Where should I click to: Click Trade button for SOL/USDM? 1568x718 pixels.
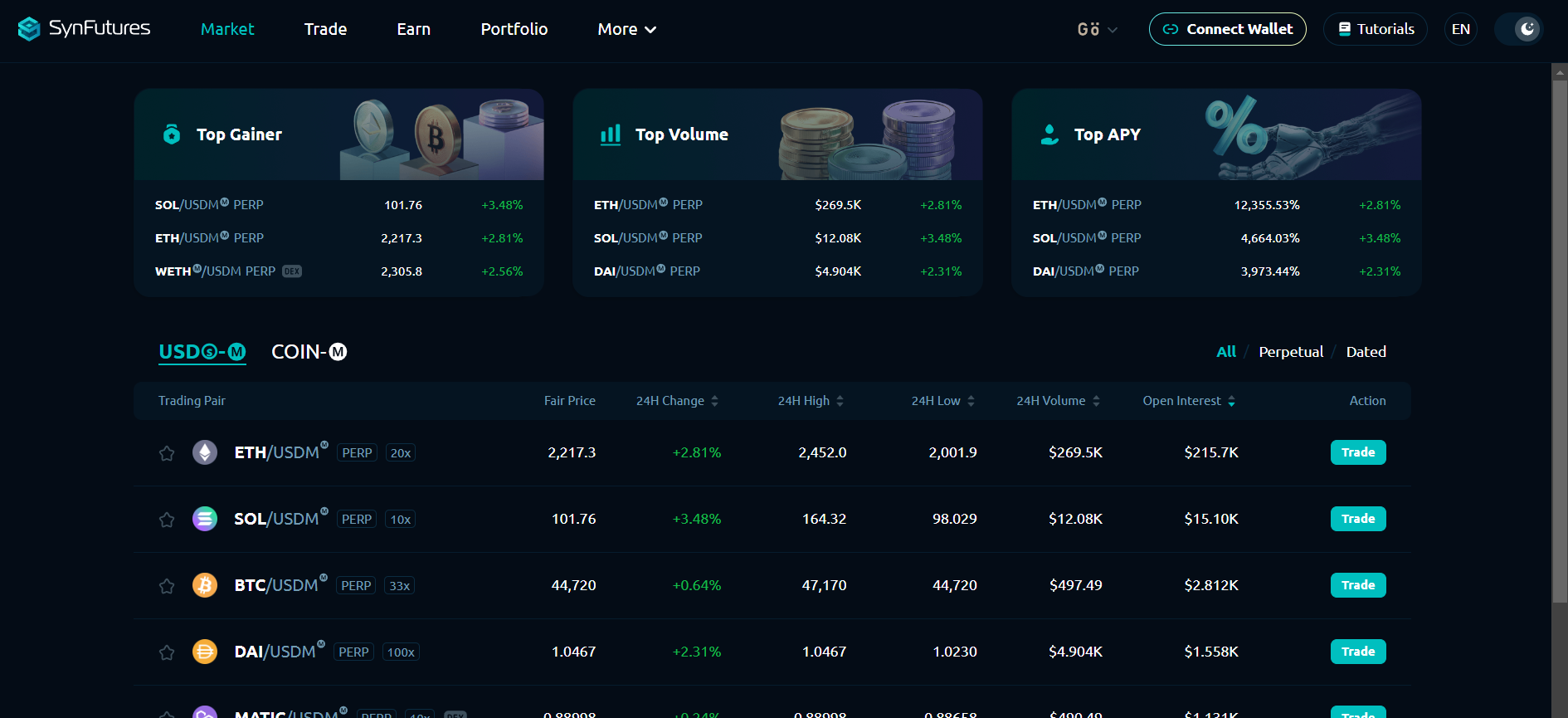point(1358,519)
